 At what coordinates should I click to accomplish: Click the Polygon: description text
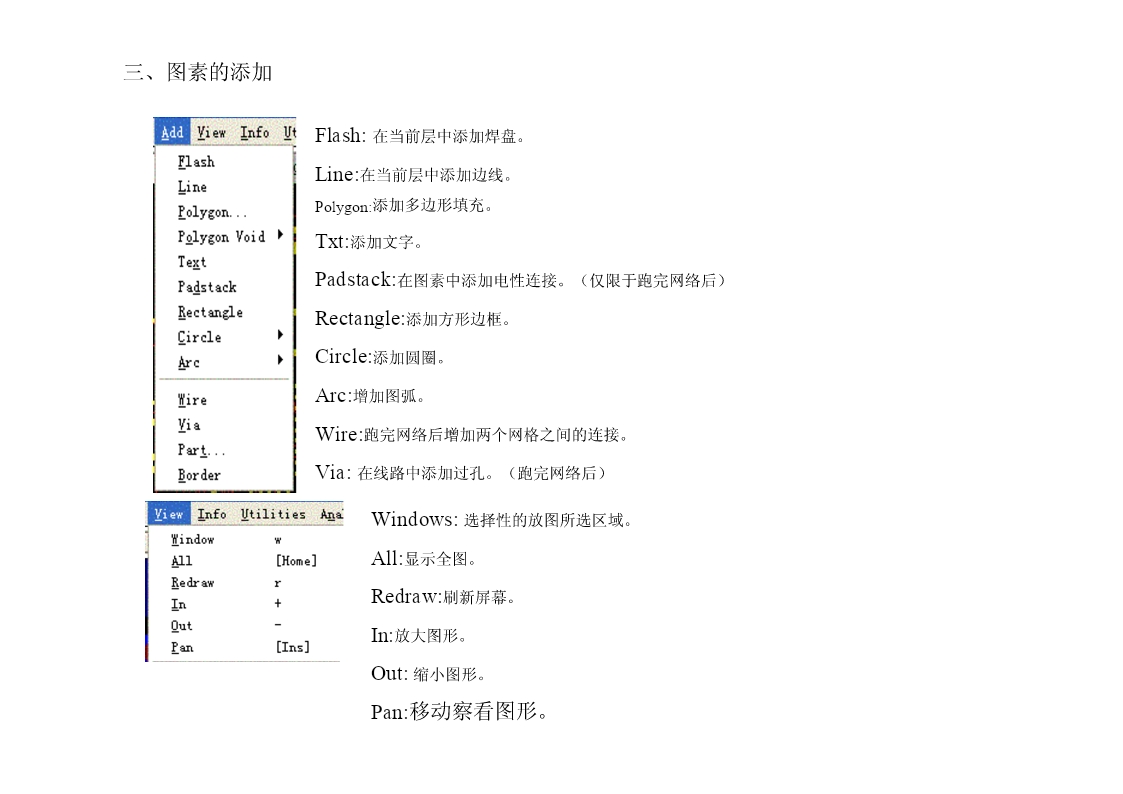(x=404, y=206)
